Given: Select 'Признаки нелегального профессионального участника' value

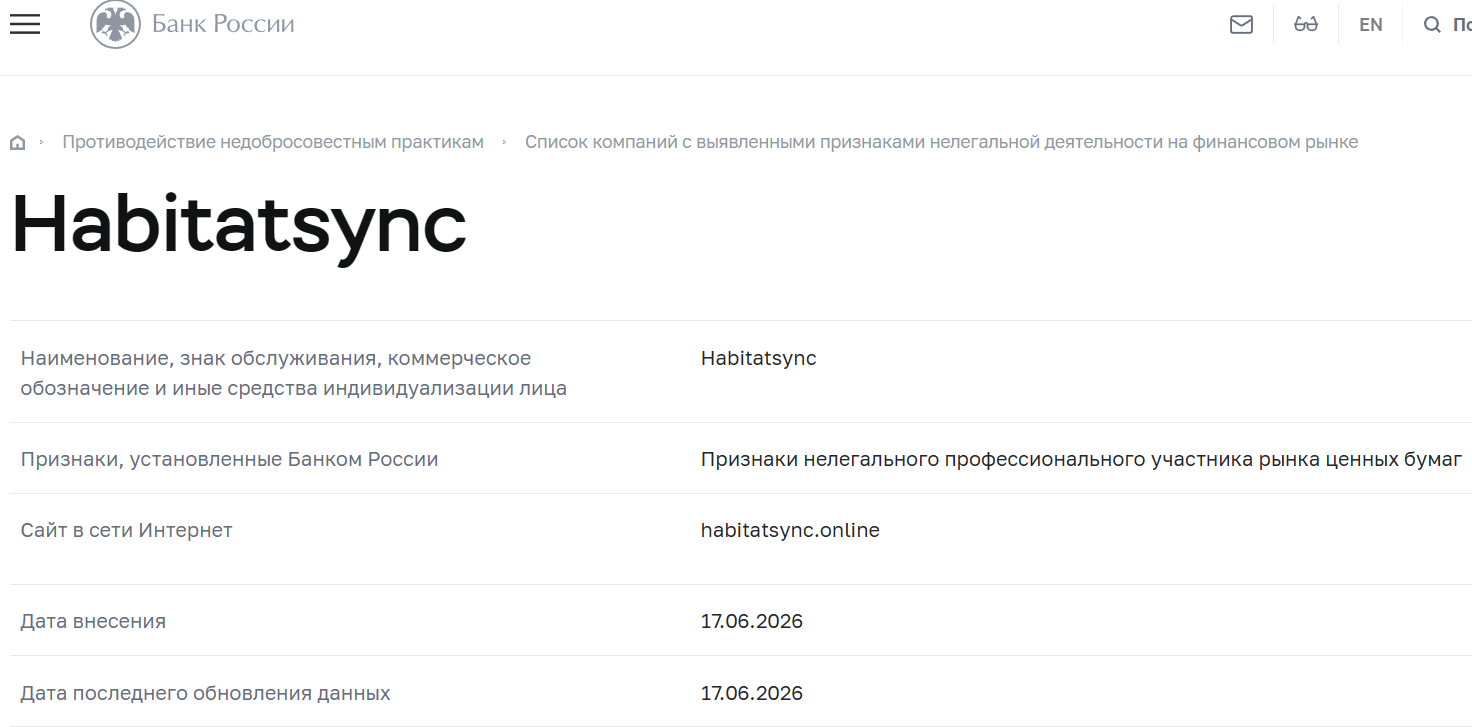Looking at the screenshot, I should tap(1081, 460).
